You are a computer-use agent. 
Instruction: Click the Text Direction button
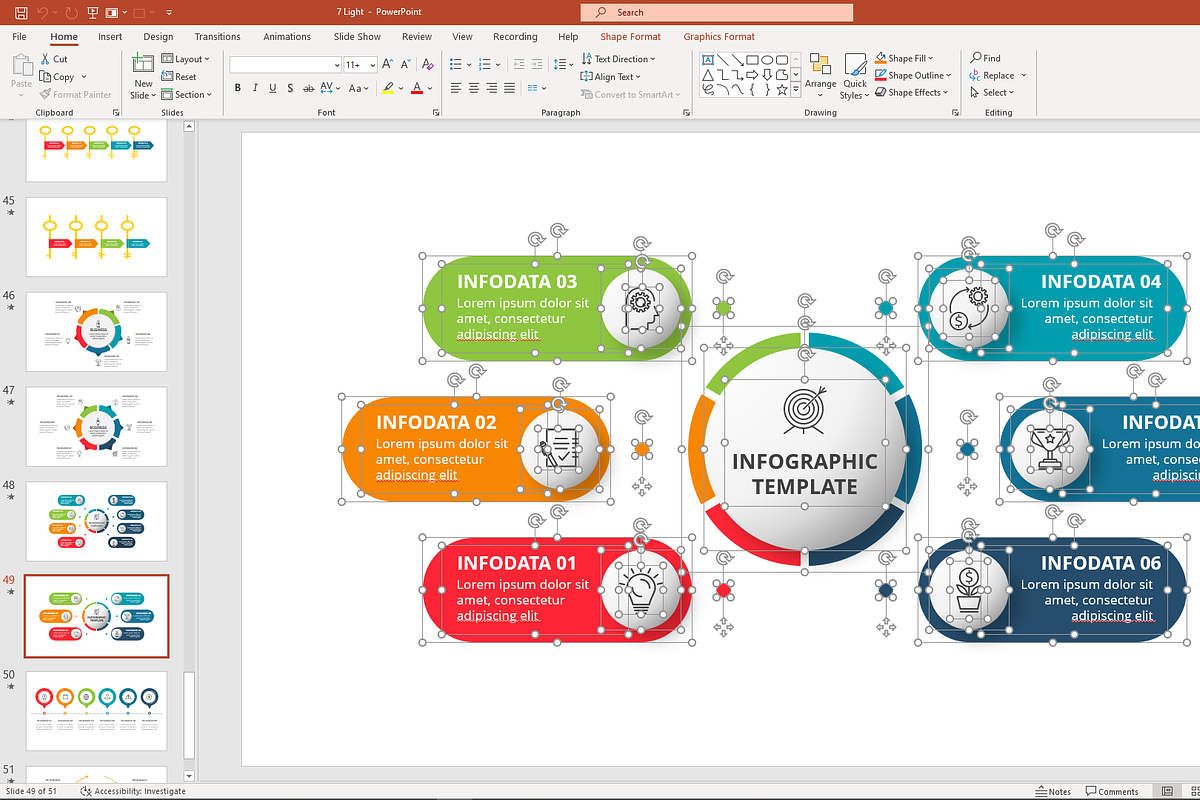pyautogui.click(x=619, y=59)
